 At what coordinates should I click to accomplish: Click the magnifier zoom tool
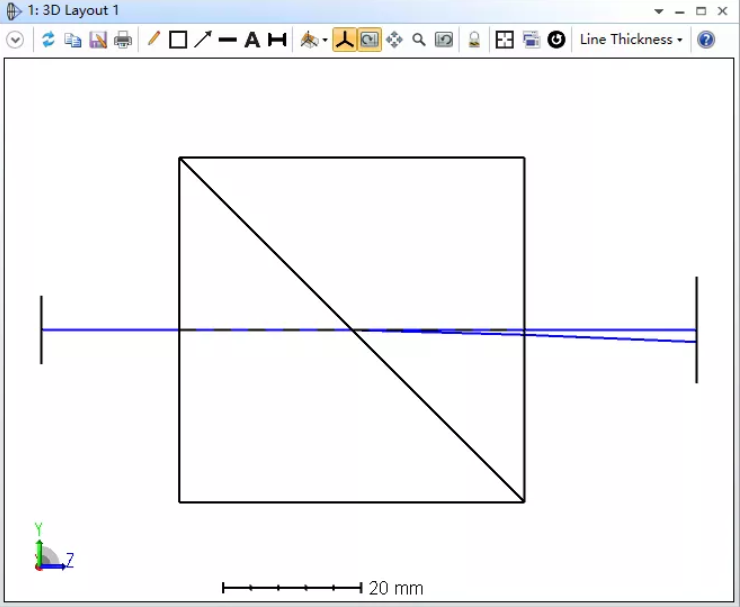point(419,40)
